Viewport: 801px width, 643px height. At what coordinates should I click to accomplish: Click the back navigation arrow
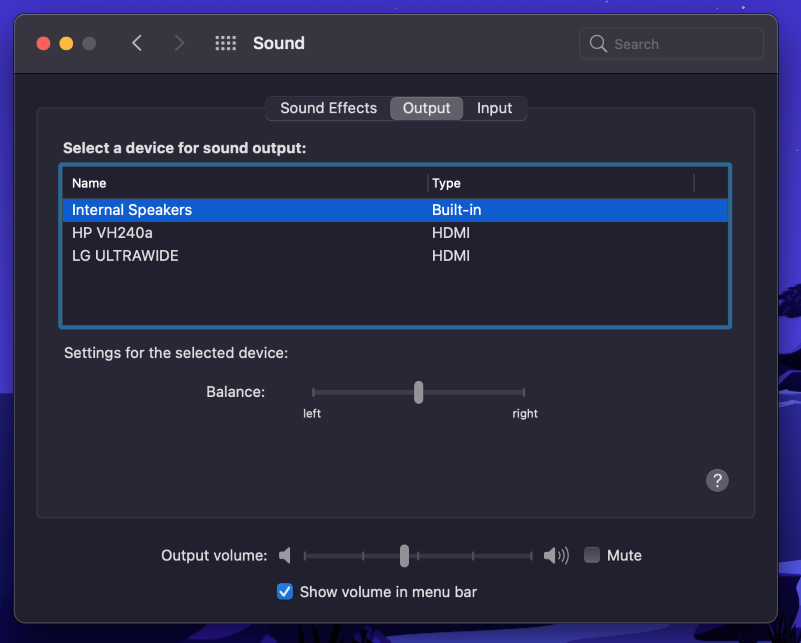point(137,43)
